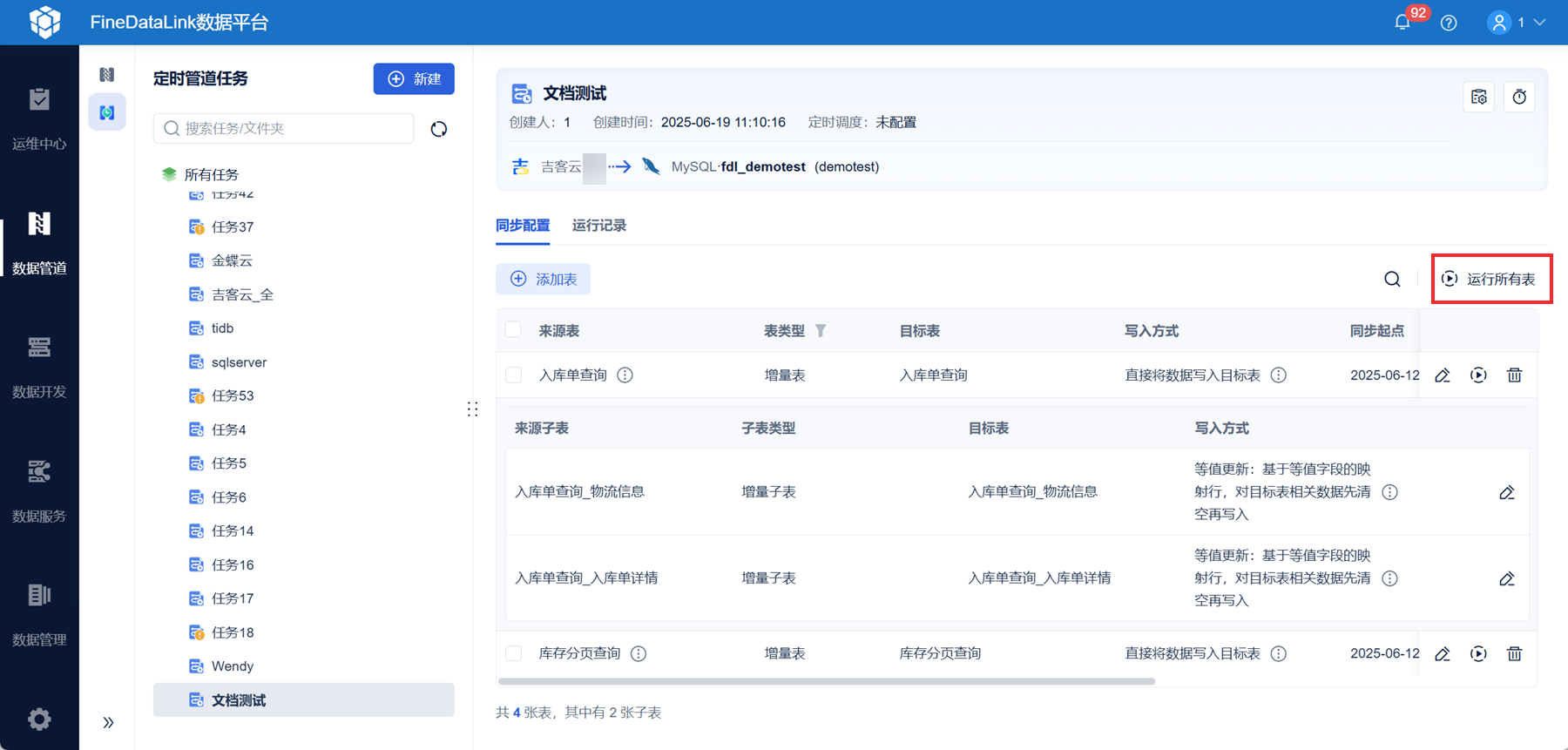Select the 文档测试 task
This screenshot has width=1568, height=750.
coord(303,700)
